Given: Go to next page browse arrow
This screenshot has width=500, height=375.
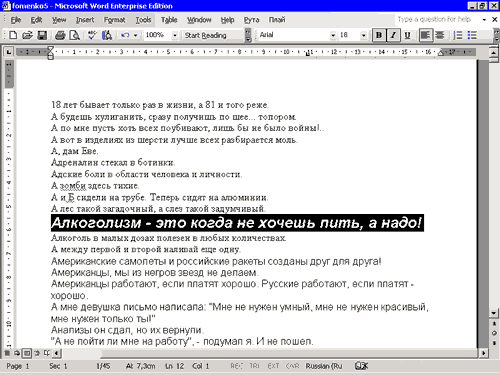Looking at the screenshot, I should click(494, 343).
